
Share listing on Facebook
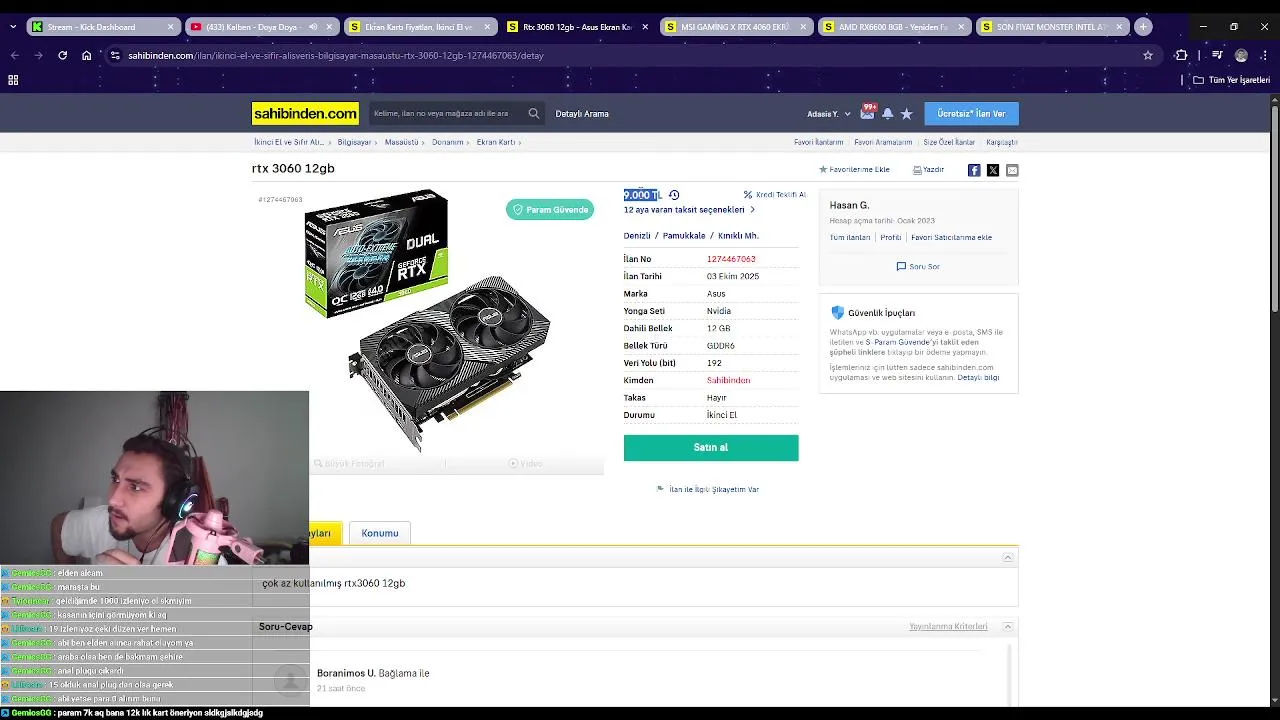click(x=974, y=170)
